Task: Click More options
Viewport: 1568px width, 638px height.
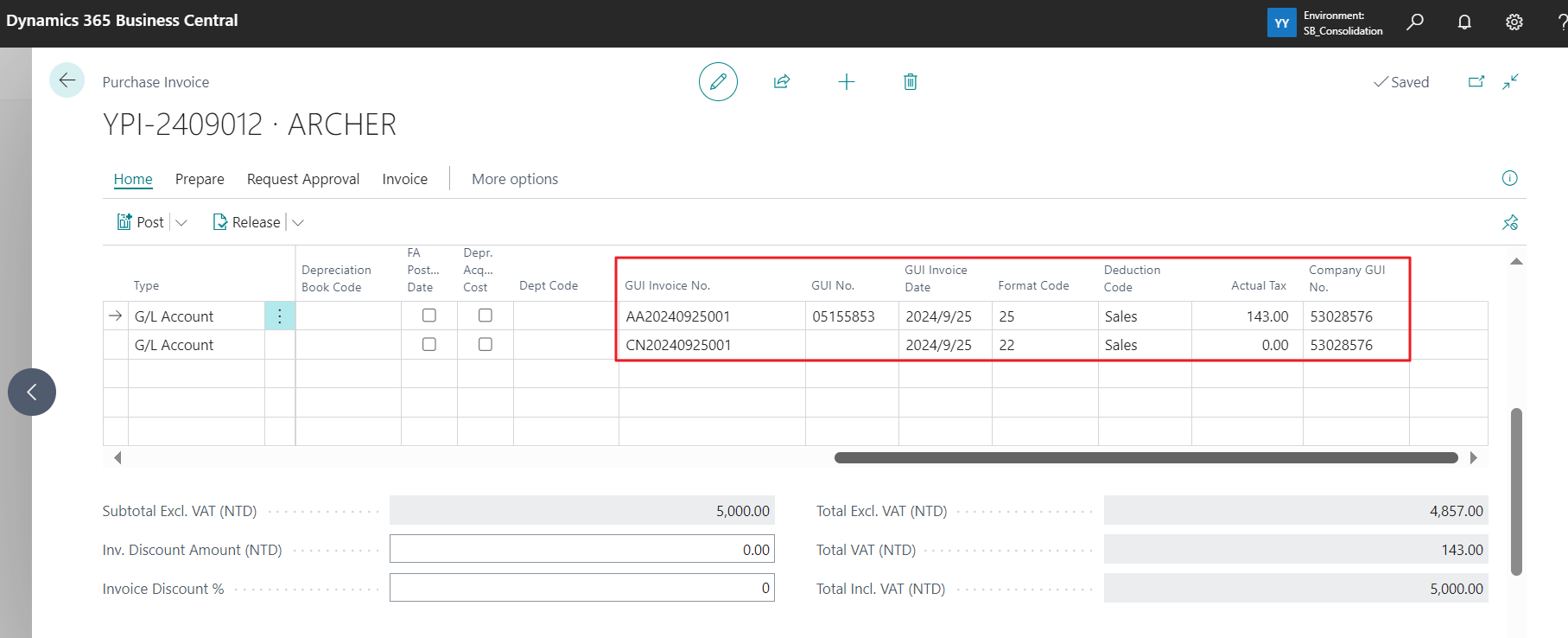Action: [515, 179]
